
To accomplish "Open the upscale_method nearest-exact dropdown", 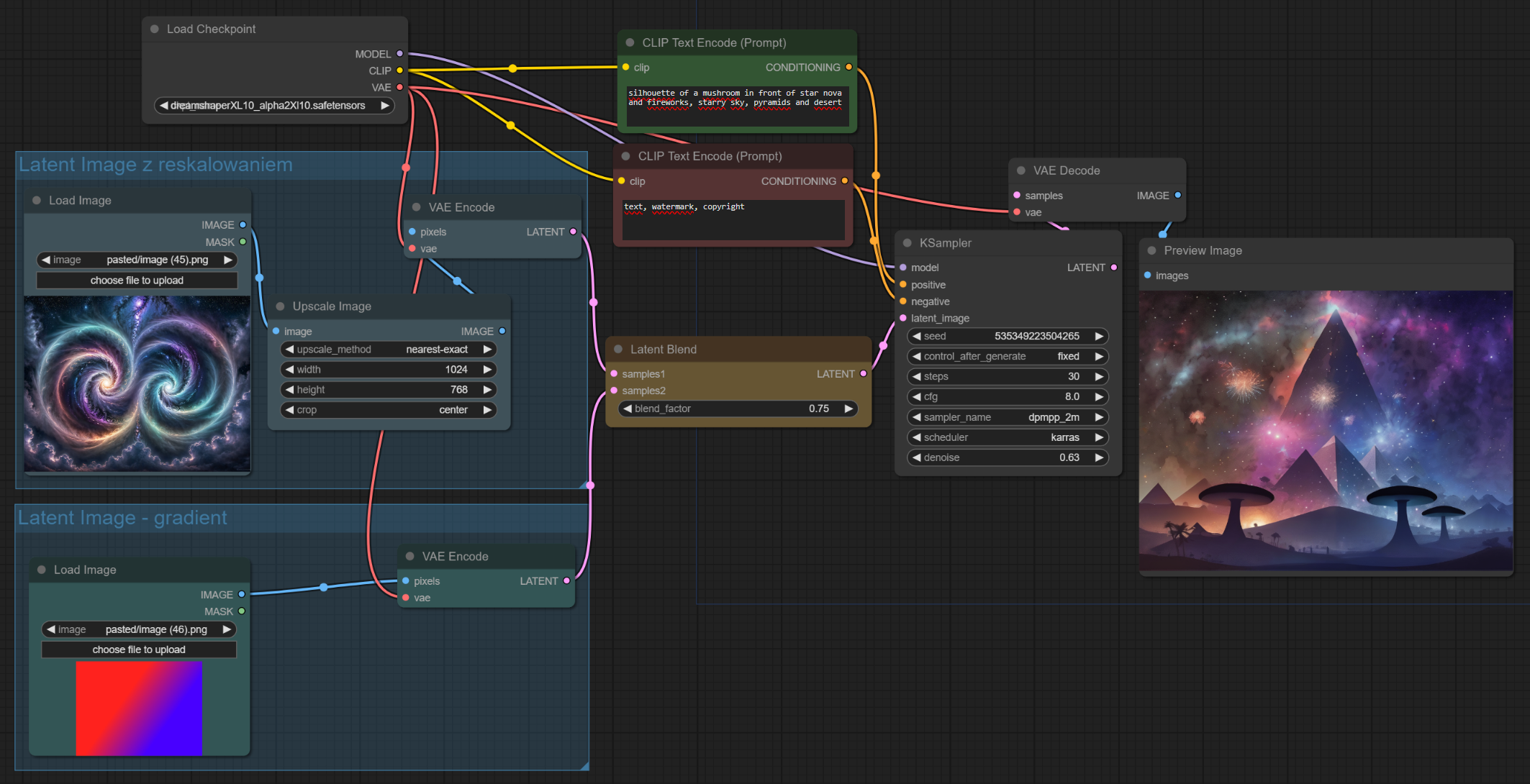I will point(389,350).
